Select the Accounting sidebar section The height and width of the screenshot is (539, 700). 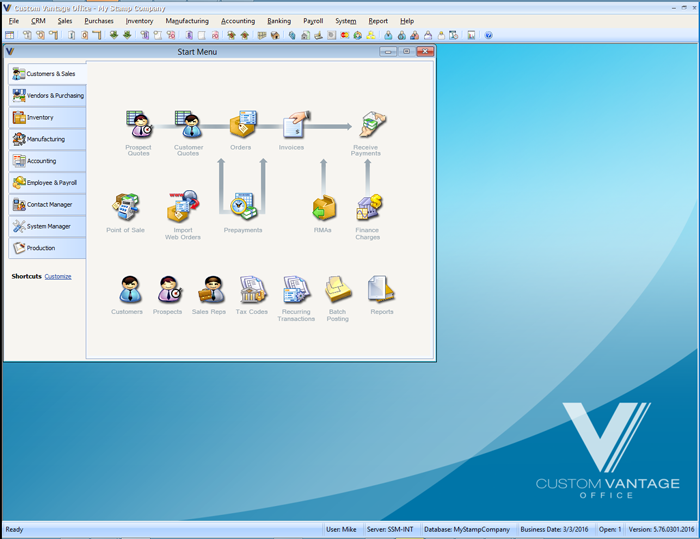tap(47, 161)
